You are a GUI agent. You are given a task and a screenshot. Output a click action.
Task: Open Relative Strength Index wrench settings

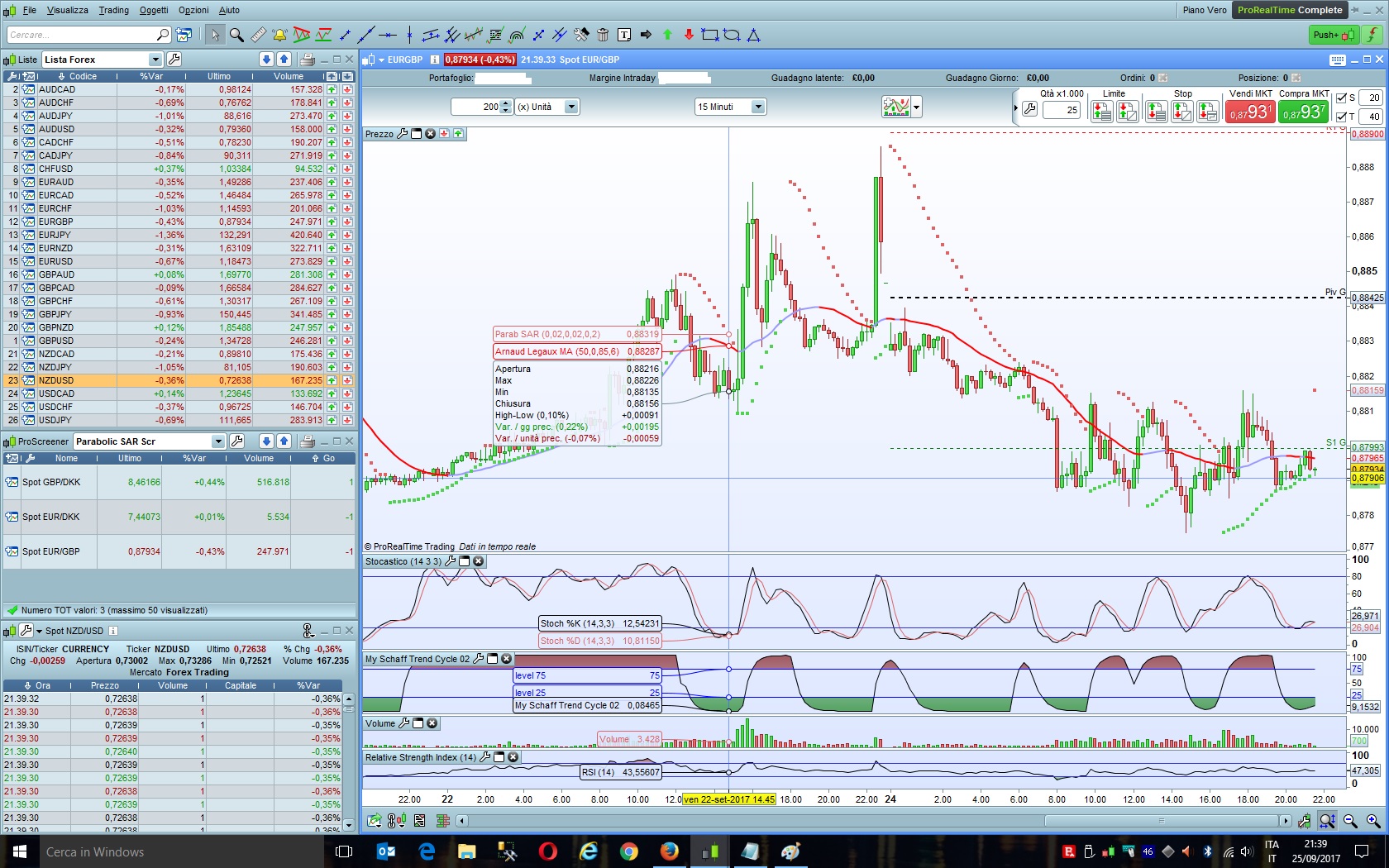pos(485,757)
